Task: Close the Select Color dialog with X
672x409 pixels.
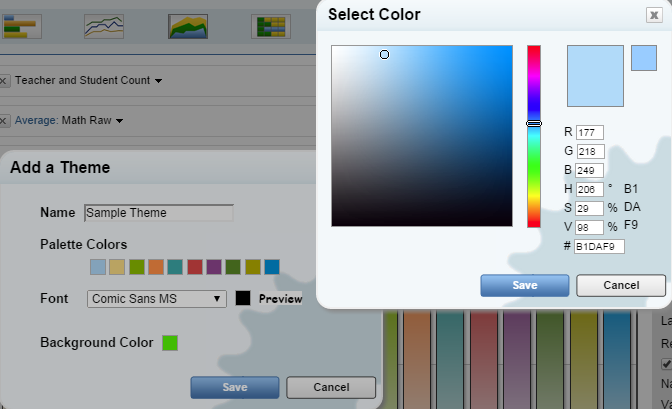Action: (653, 15)
